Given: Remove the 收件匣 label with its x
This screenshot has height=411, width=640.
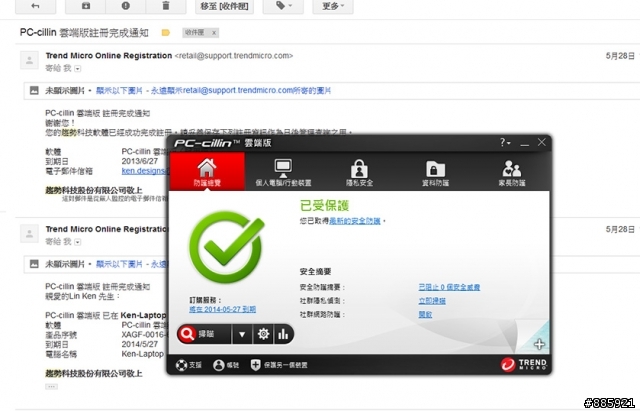Looking at the screenshot, I should [213, 33].
